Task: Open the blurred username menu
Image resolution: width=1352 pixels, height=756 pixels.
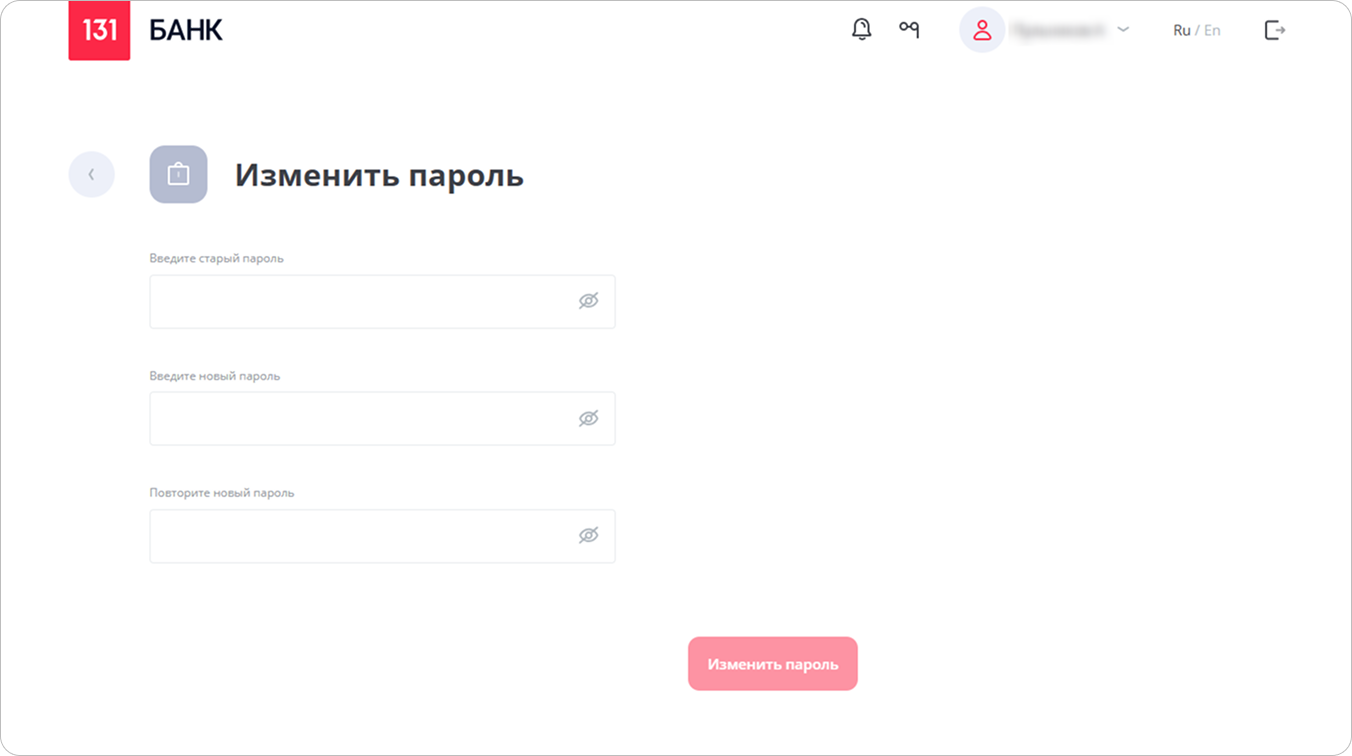Action: click(x=1058, y=30)
